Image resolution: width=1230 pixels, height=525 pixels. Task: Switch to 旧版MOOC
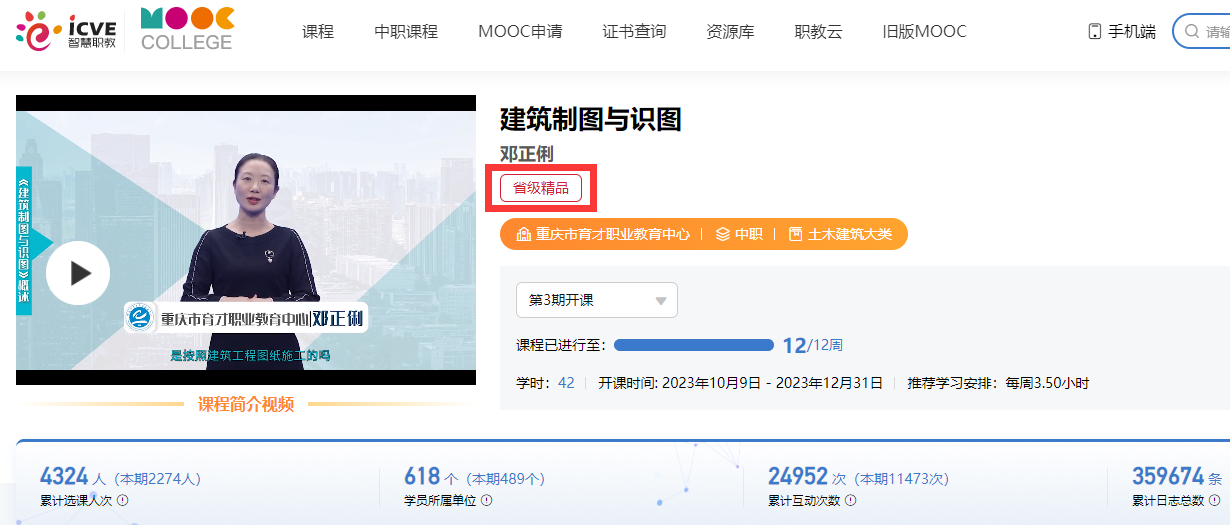tap(924, 31)
